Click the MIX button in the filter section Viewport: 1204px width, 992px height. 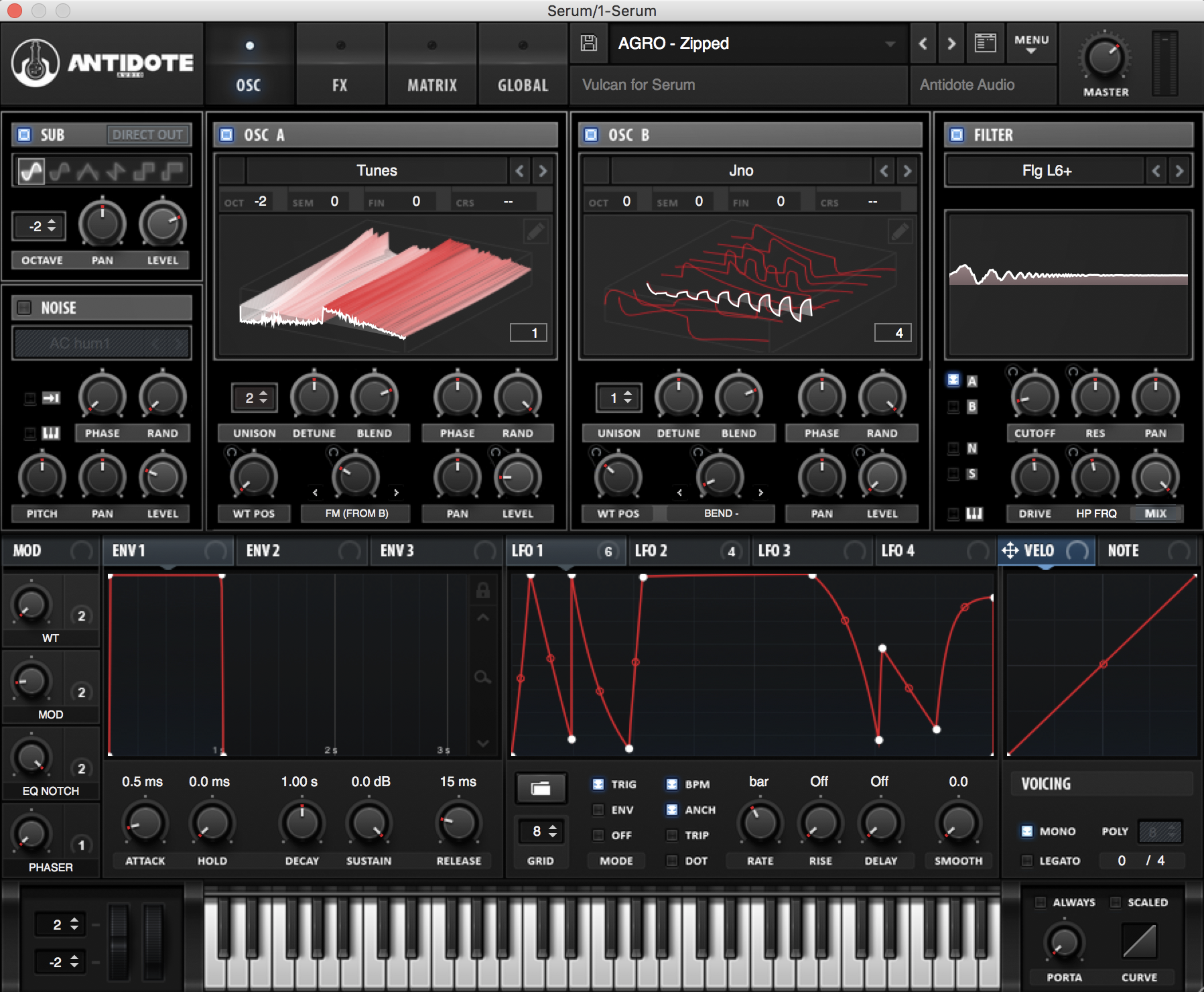[x=1157, y=513]
